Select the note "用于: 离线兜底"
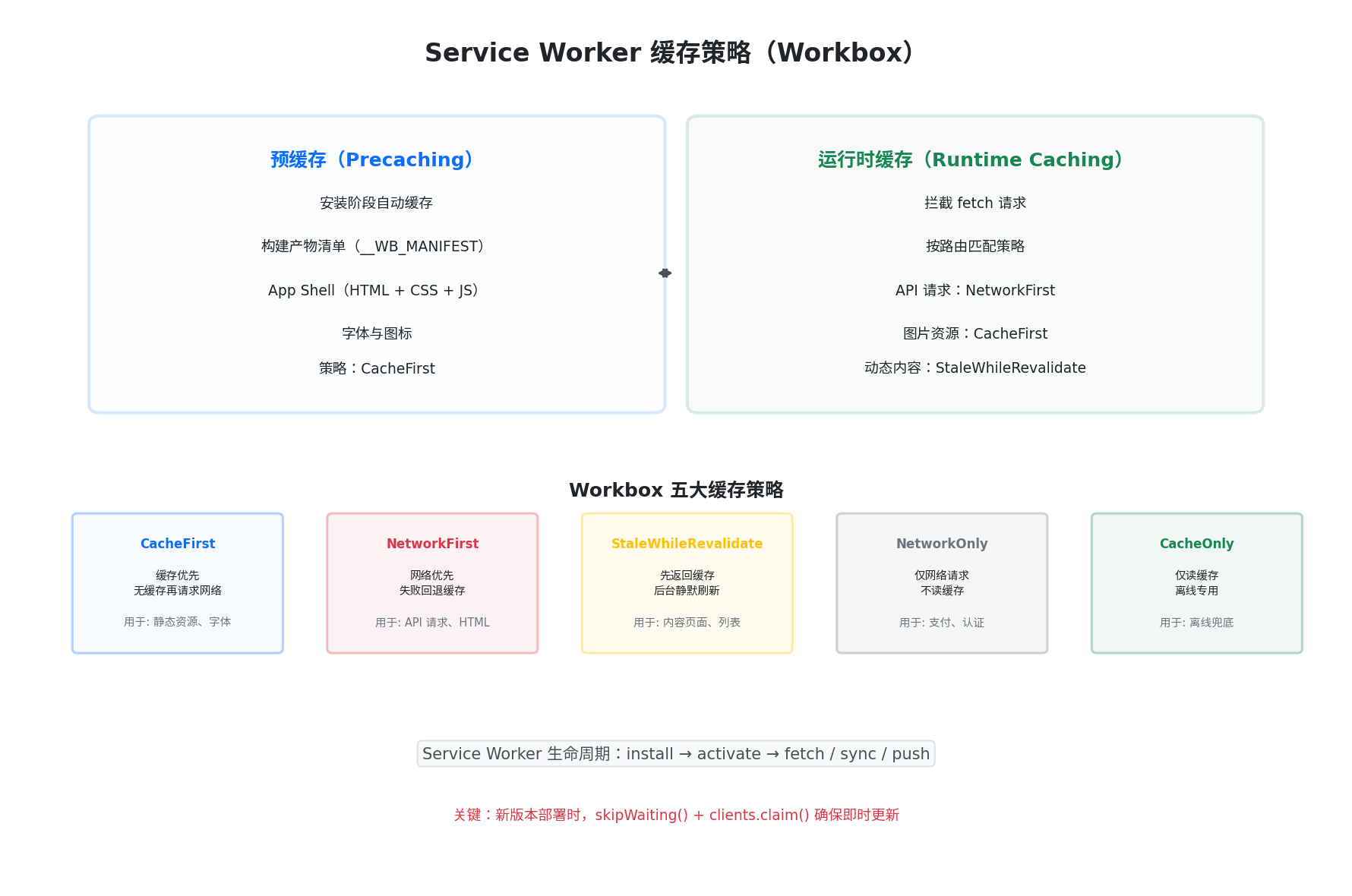This screenshot has width=1352, height=896. pos(1197,623)
